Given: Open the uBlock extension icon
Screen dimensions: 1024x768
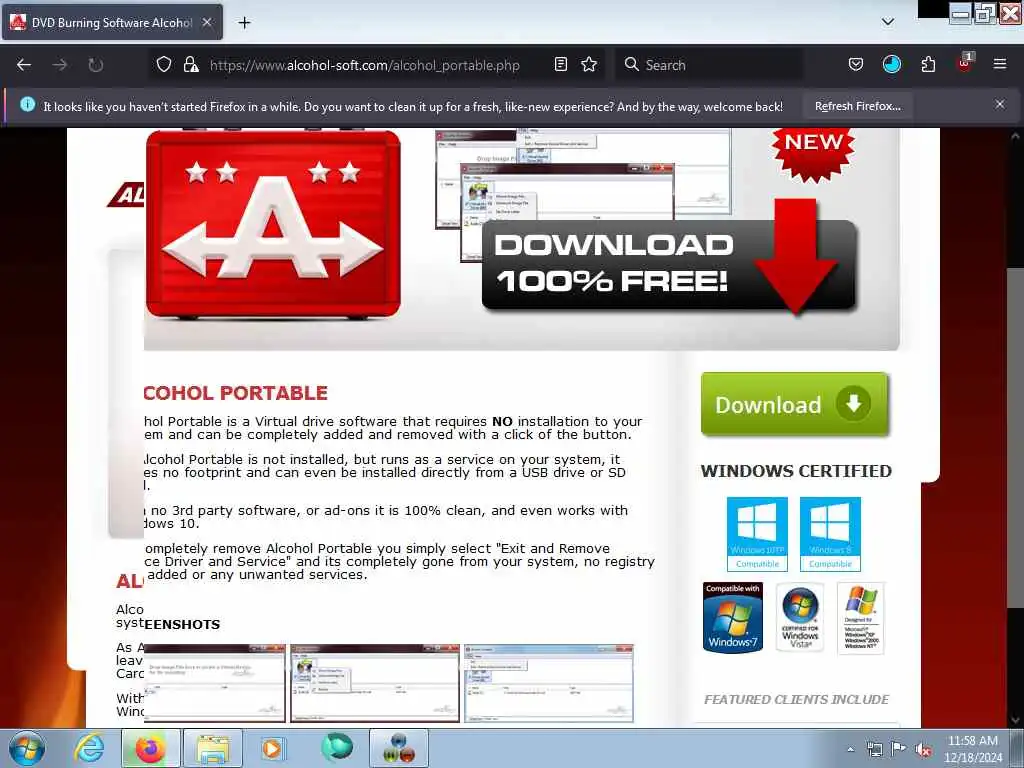Looking at the screenshot, I should (x=964, y=63).
